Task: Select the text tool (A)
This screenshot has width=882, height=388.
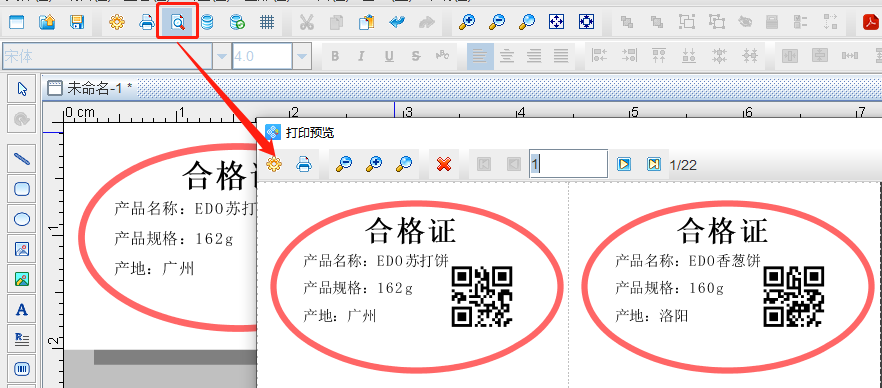Action: [x=21, y=309]
